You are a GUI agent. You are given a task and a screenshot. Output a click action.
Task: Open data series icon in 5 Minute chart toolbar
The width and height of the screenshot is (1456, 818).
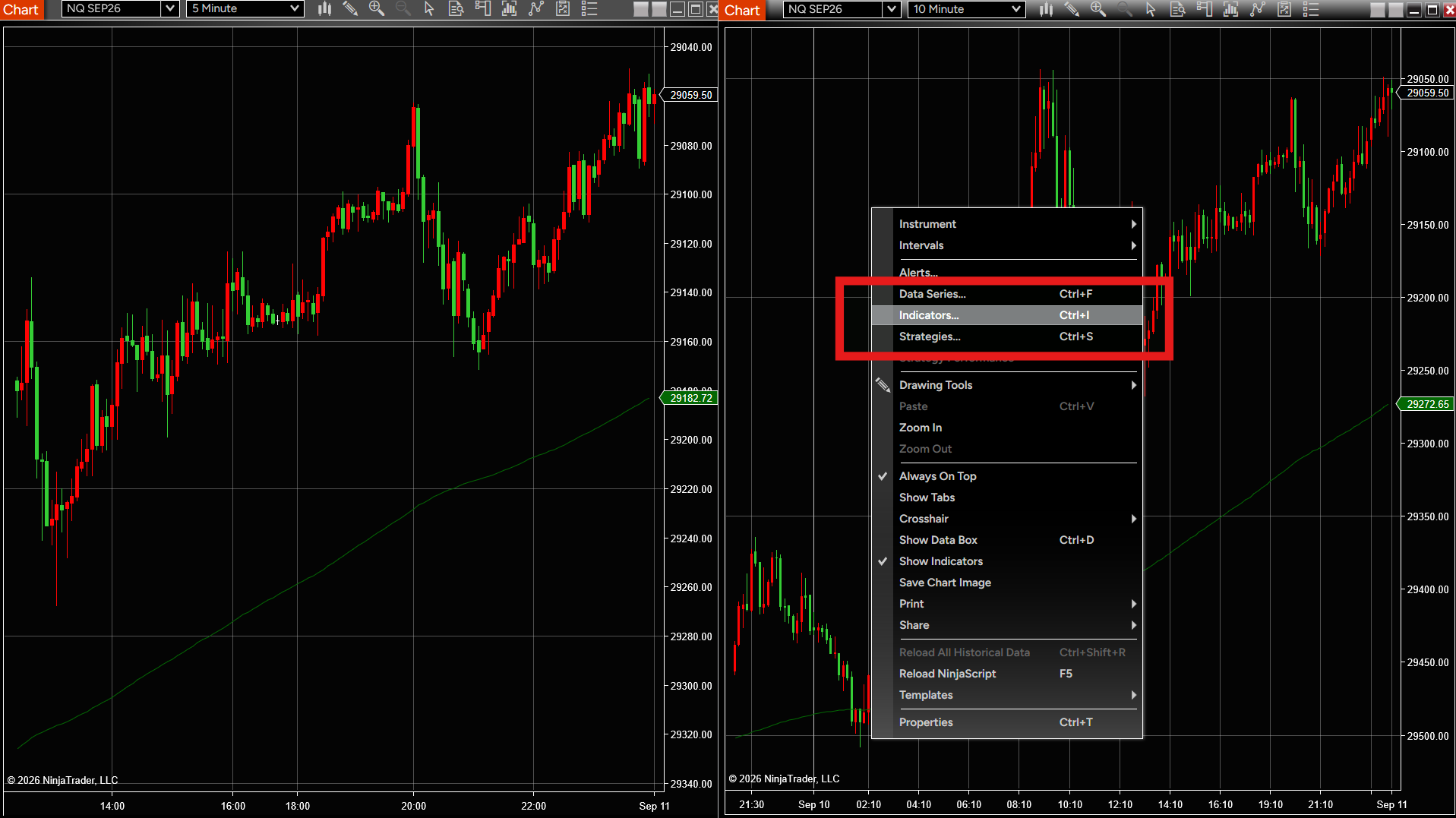pos(509,9)
